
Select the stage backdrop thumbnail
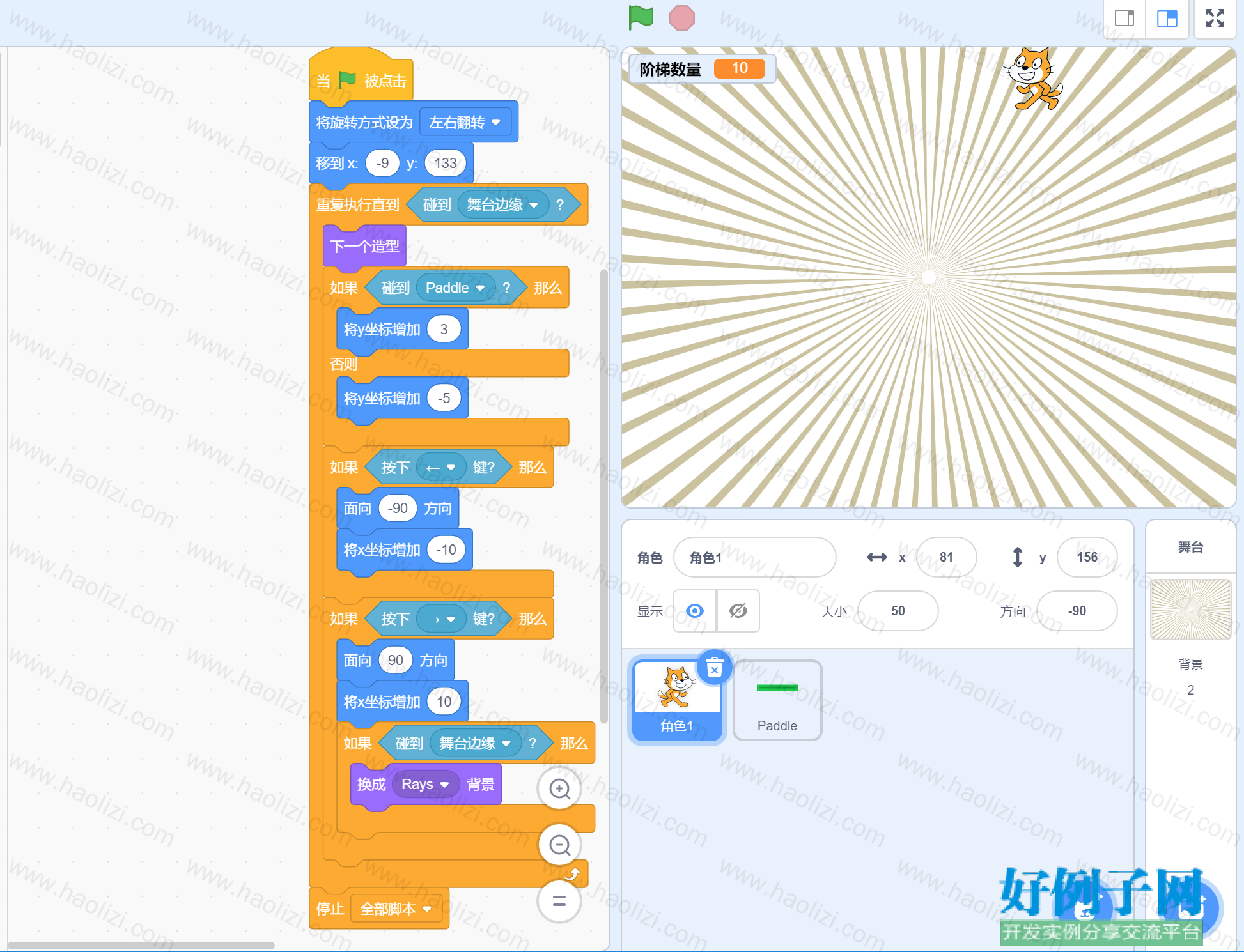tap(1190, 610)
